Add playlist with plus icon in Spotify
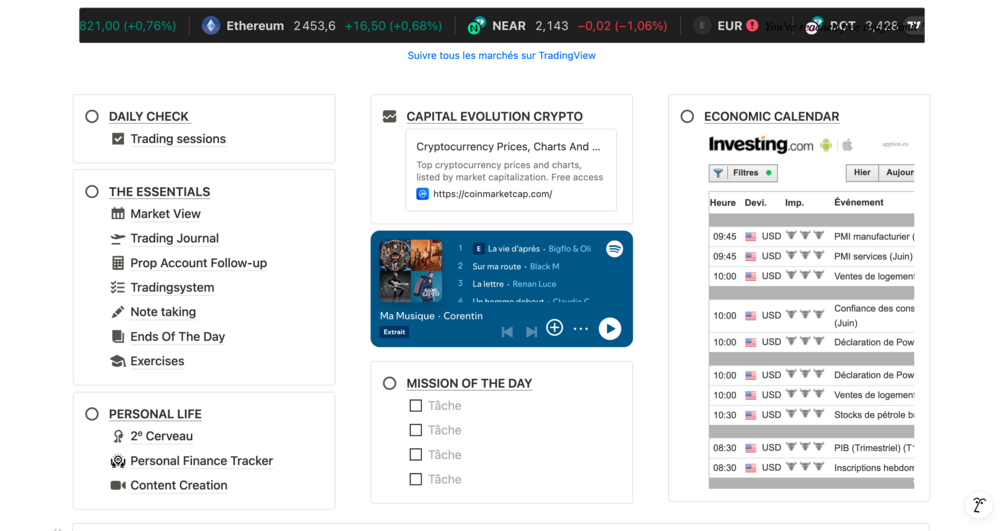Image resolution: width=1005 pixels, height=531 pixels. pyautogui.click(x=554, y=328)
